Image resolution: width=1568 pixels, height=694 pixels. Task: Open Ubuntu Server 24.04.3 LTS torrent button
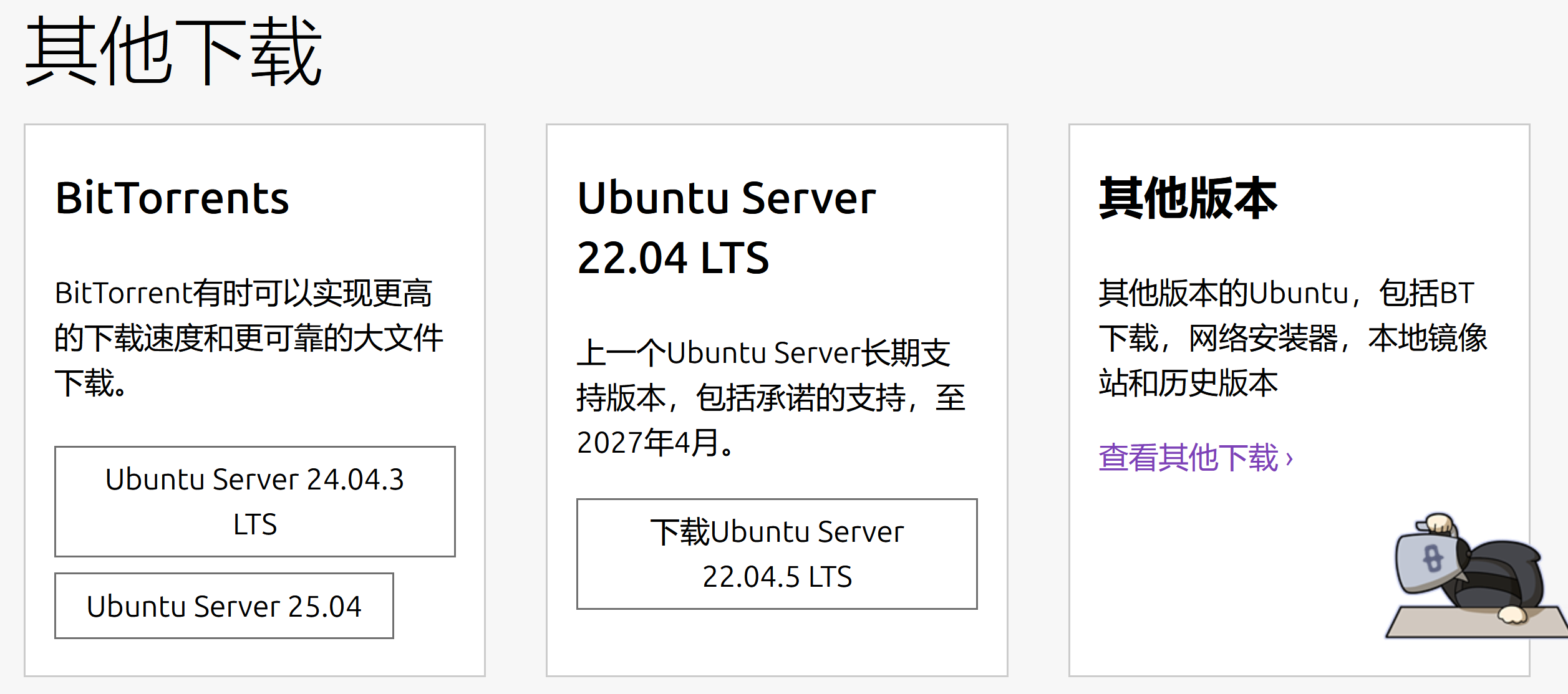(x=254, y=501)
